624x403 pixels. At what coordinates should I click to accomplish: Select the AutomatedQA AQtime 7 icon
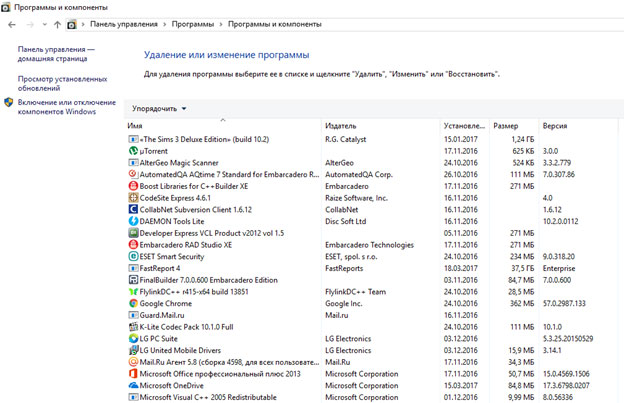pyautogui.click(x=133, y=174)
